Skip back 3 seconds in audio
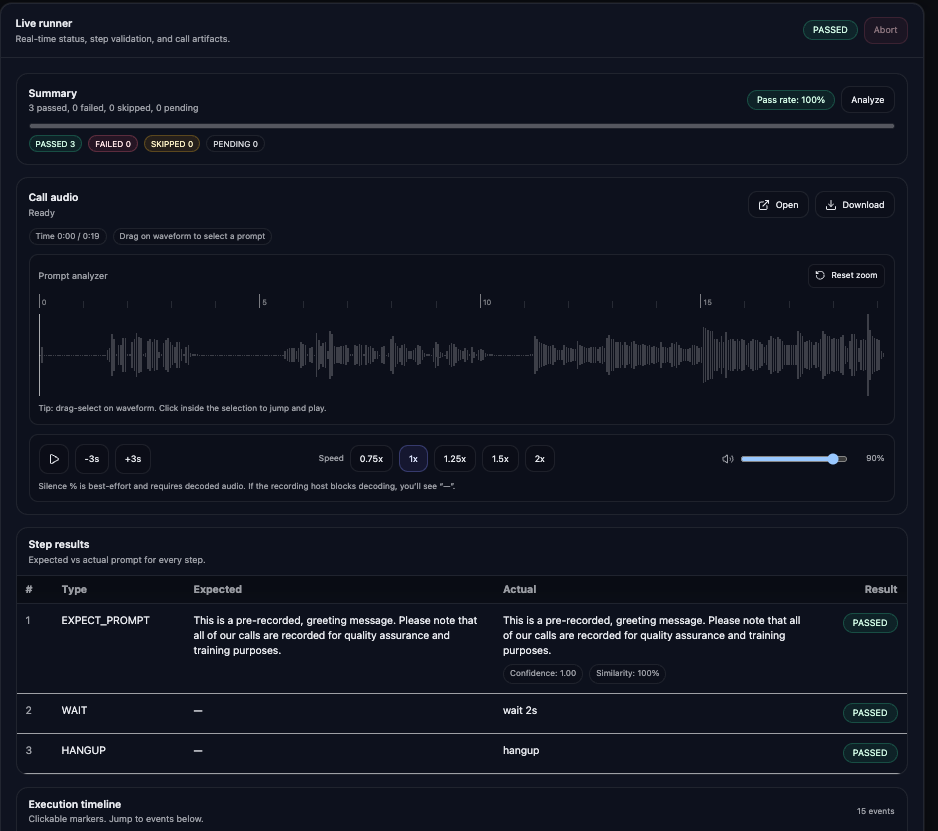 click(92, 459)
